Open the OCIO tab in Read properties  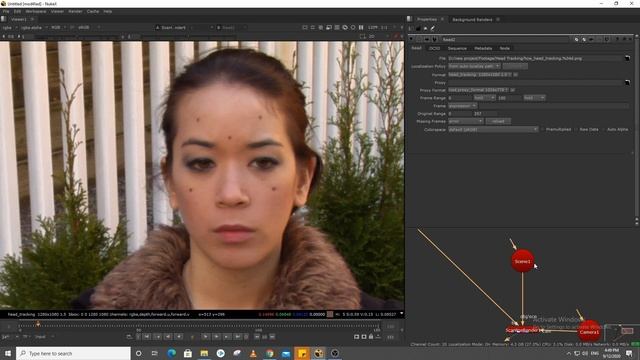(x=434, y=48)
